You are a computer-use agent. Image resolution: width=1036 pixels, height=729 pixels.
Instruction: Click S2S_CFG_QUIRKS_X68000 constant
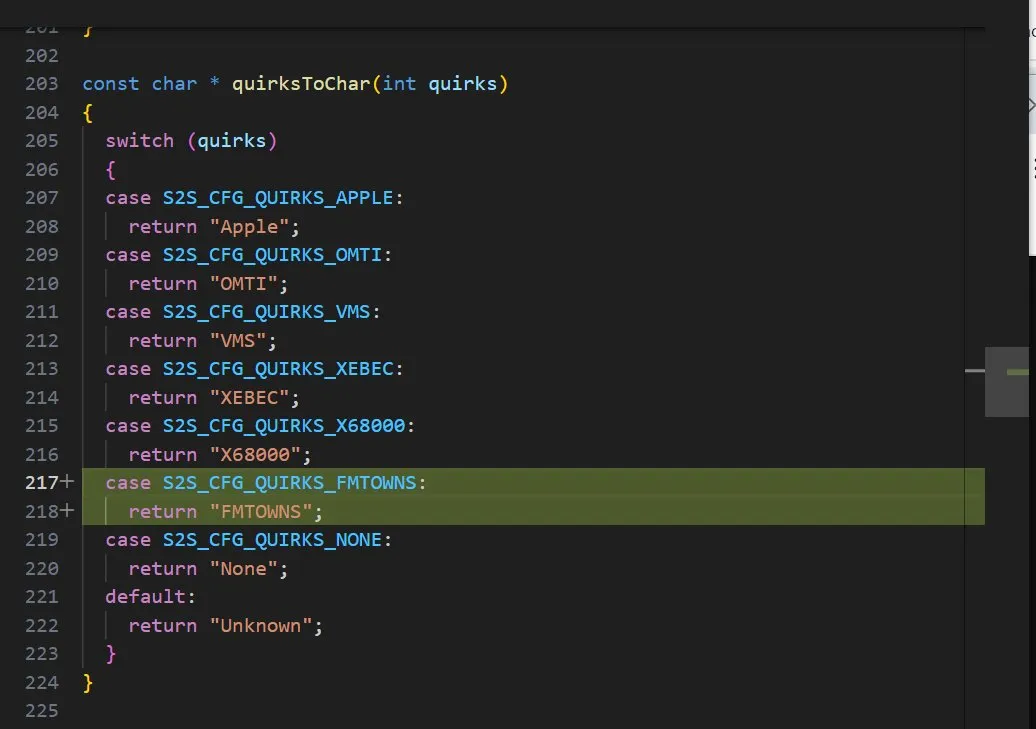pyautogui.click(x=284, y=426)
